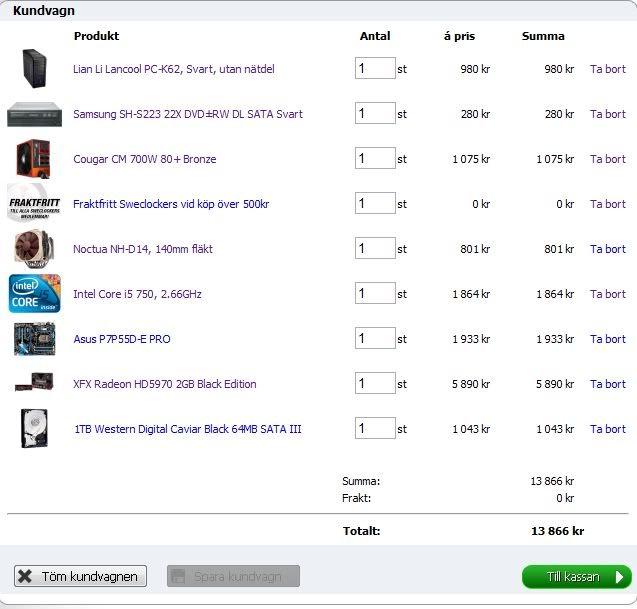This screenshot has width=637, height=609.
Task: Remove Cougar CM 700W via Ta bort
Action: point(608,159)
